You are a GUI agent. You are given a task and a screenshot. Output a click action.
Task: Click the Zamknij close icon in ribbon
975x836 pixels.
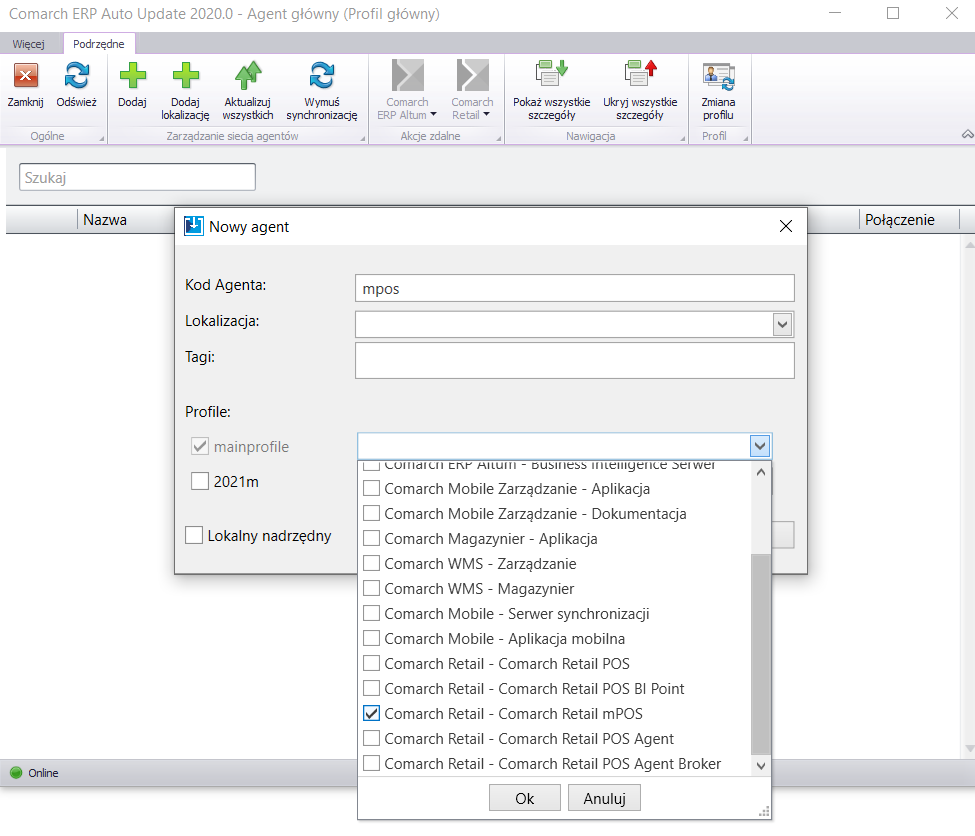pyautogui.click(x=25, y=77)
